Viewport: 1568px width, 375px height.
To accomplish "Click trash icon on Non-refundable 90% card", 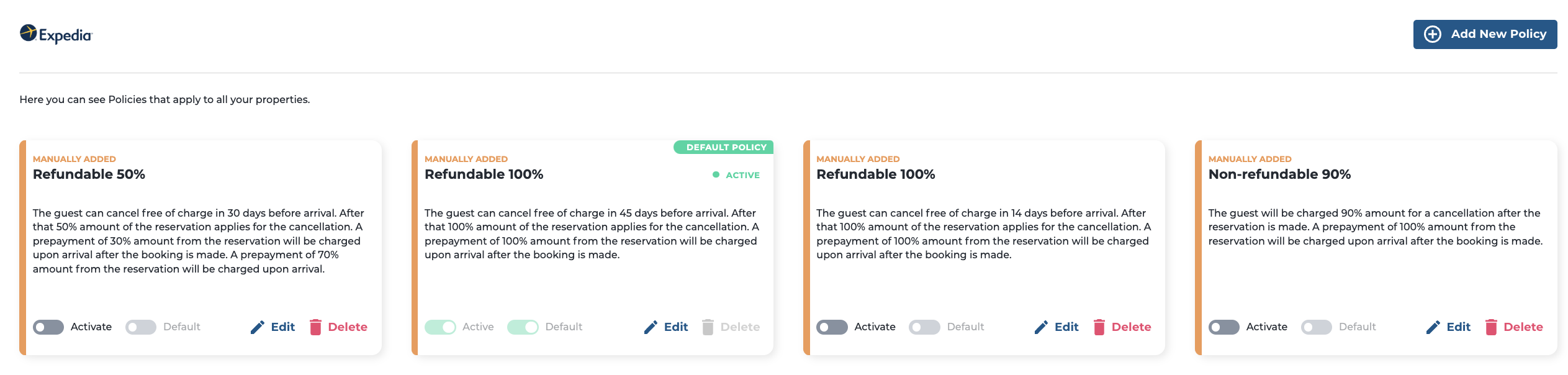I will (x=1491, y=327).
